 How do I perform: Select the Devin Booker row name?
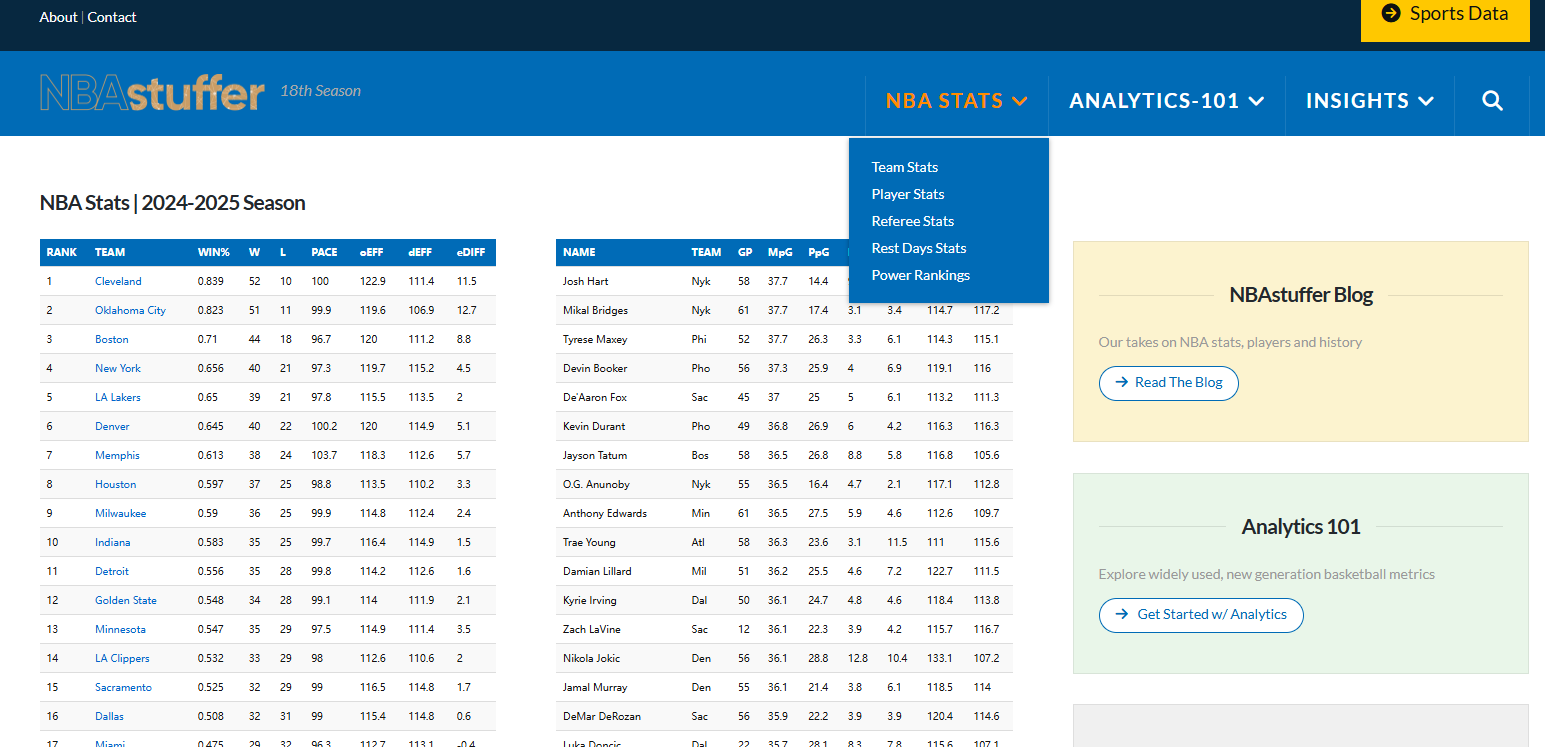[x=595, y=369]
